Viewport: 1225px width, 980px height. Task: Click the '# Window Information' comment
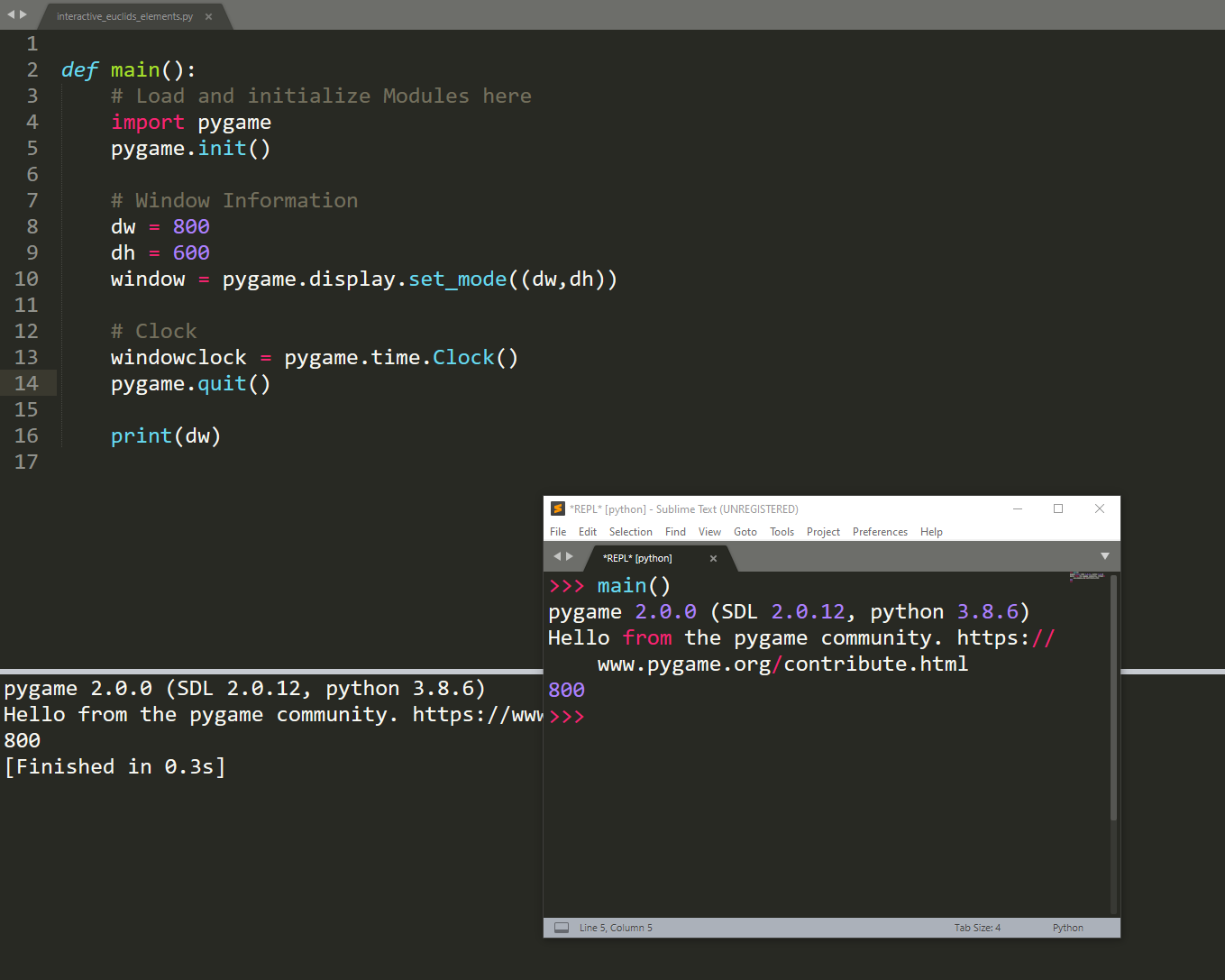point(234,200)
